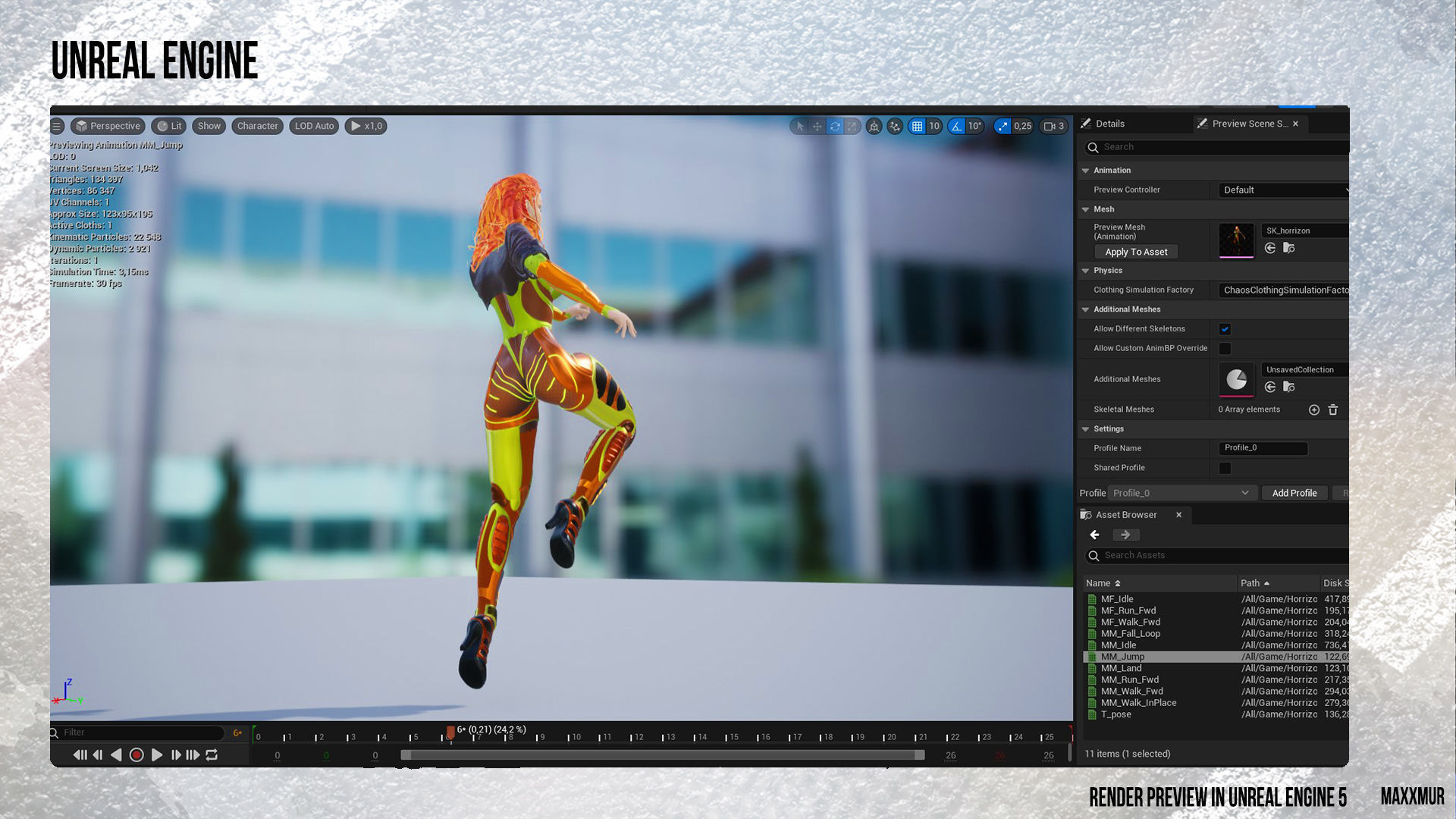Open the Character menu in viewport
Viewport: 1456px width, 819px height.
click(x=257, y=126)
